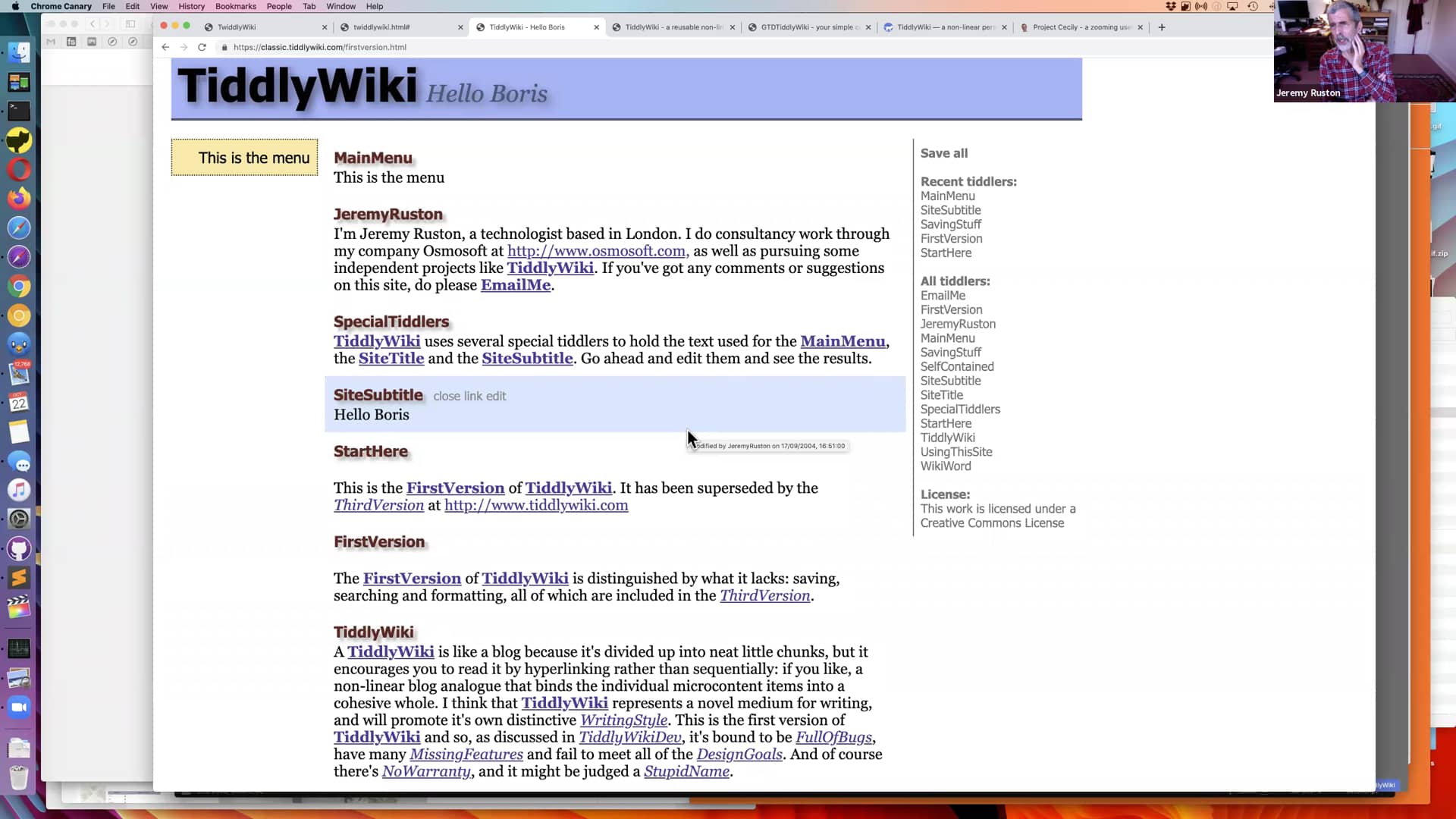This screenshot has height=819, width=1456.
Task: Open System Preferences from the dock
Action: coord(19,519)
